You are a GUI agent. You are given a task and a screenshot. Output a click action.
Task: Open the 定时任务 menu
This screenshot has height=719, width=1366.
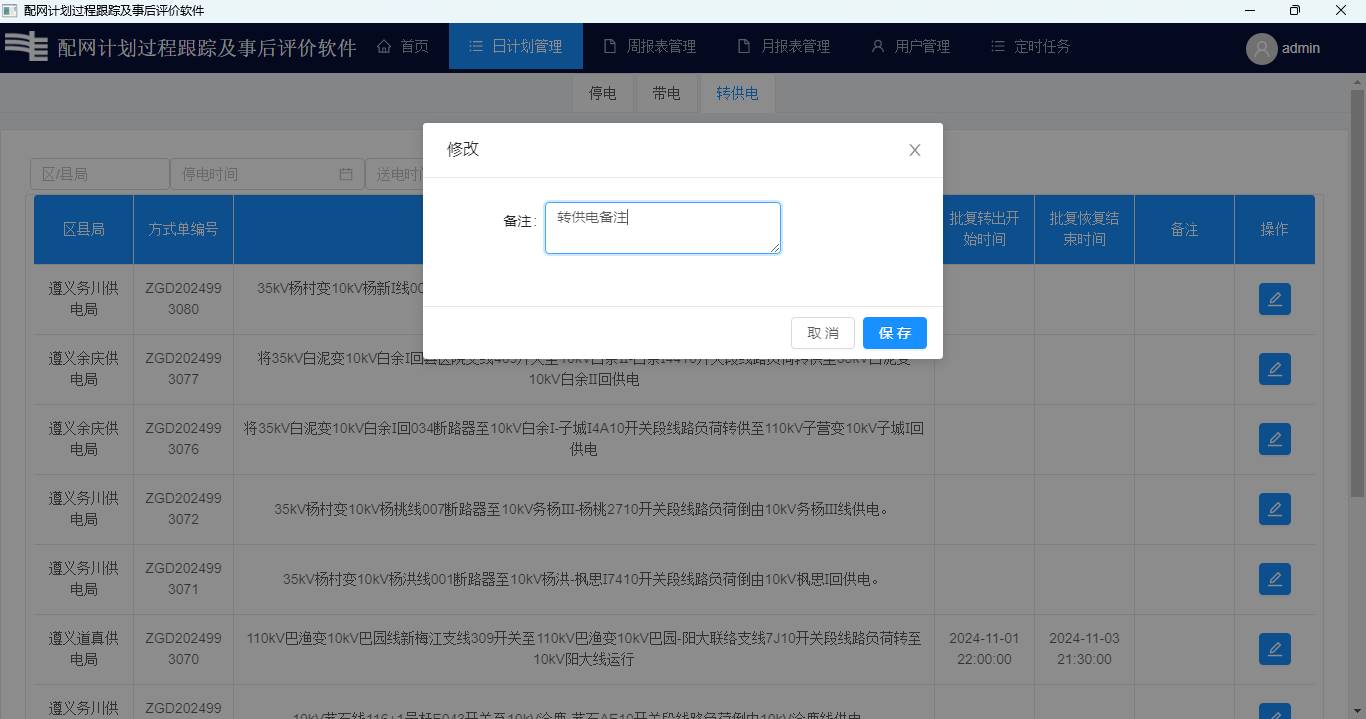(x=1030, y=46)
